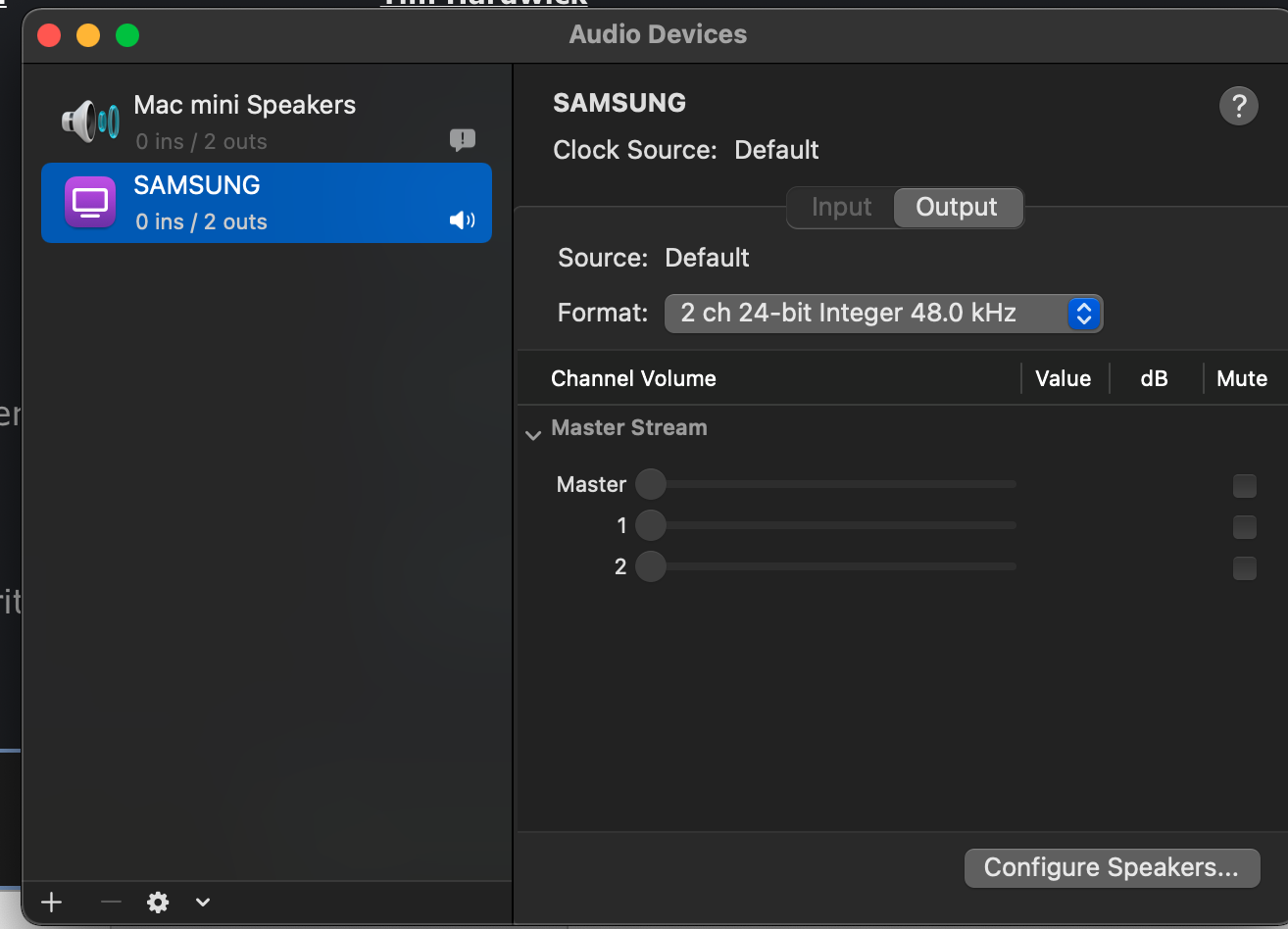Viewport: 1288px width, 929px height.
Task: Click the sound output speaker icon on SAMSUNG
Action: click(463, 220)
